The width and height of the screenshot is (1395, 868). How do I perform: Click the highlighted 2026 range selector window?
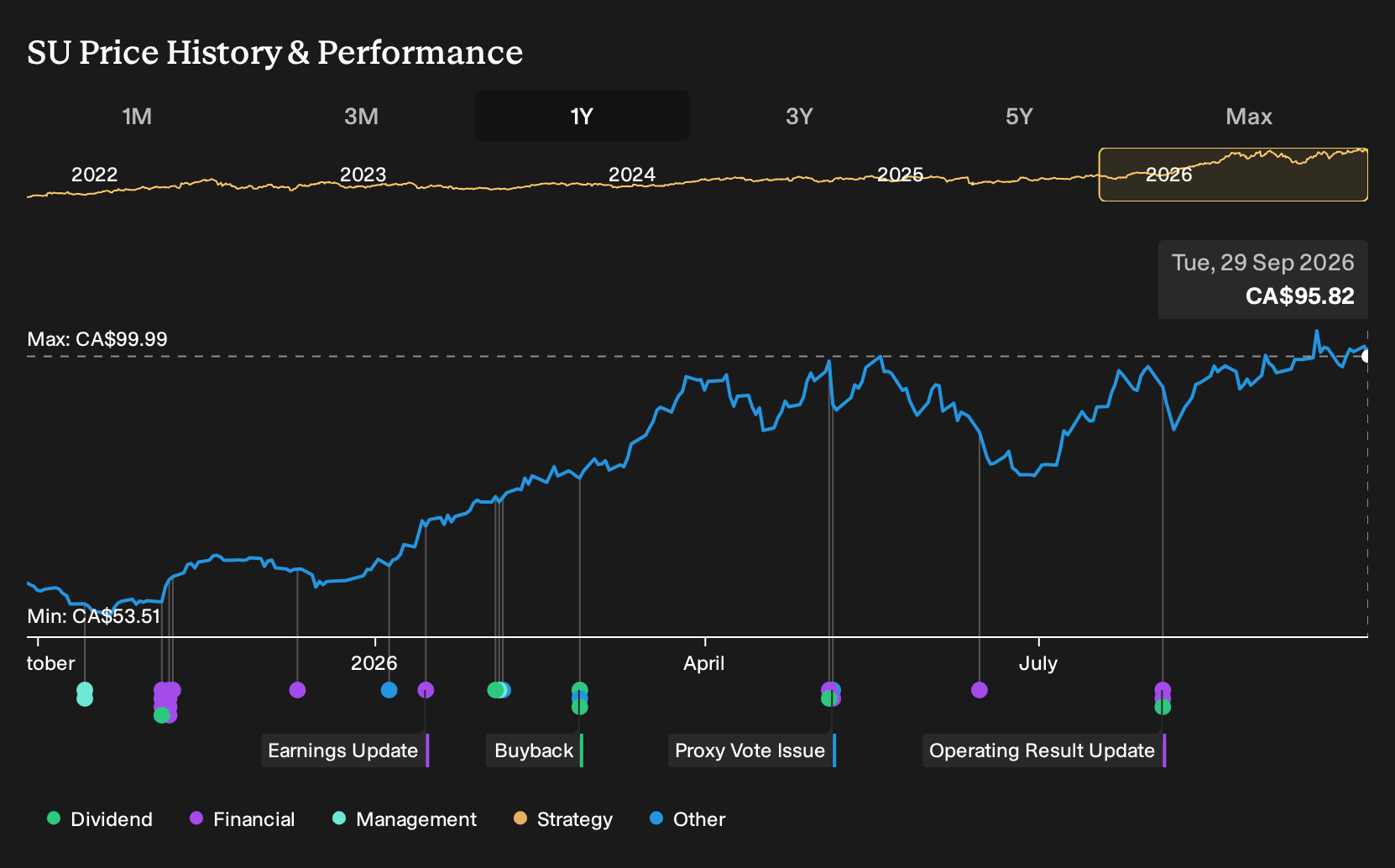coord(1233,175)
